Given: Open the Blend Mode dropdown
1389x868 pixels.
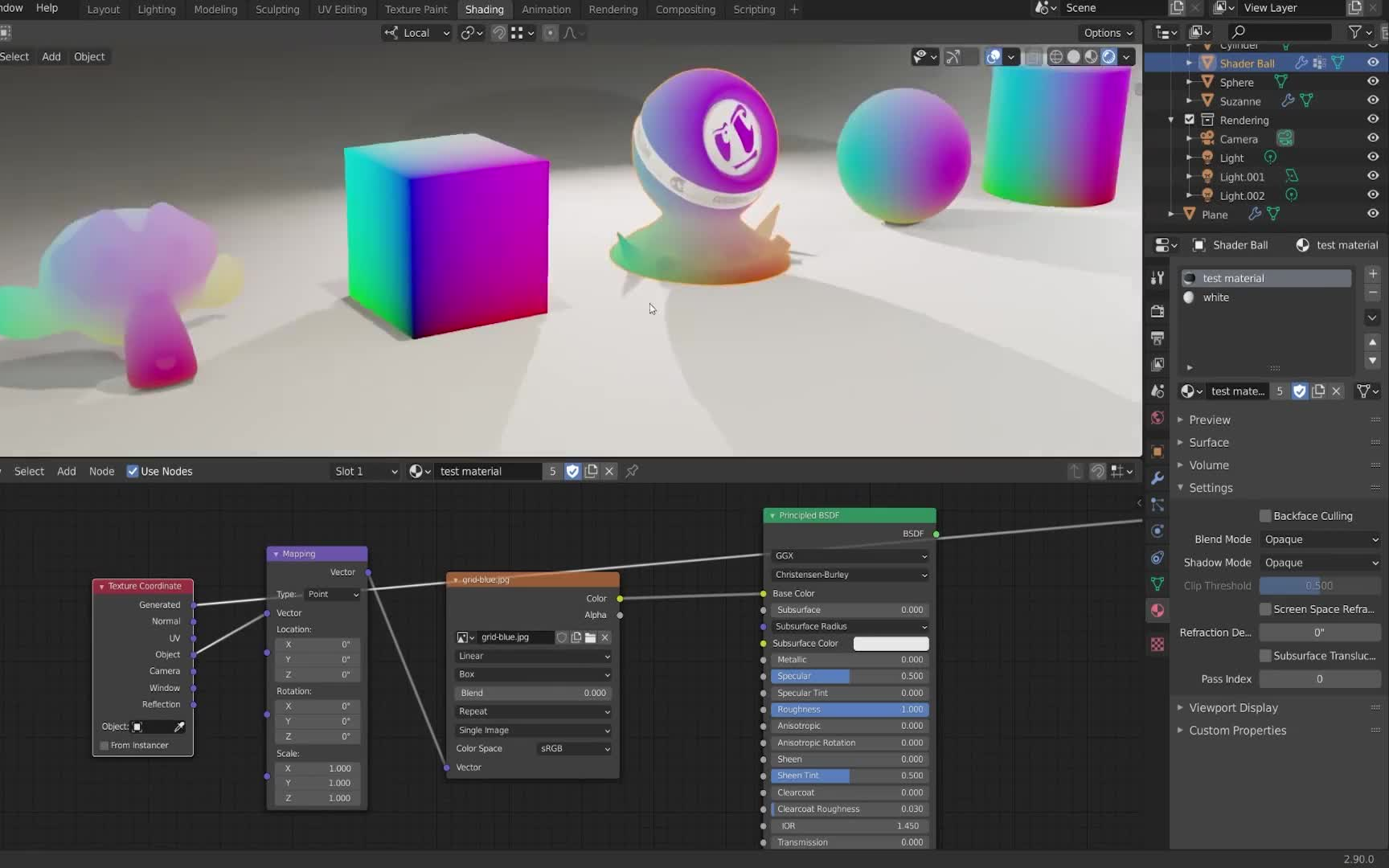Looking at the screenshot, I should [x=1320, y=539].
